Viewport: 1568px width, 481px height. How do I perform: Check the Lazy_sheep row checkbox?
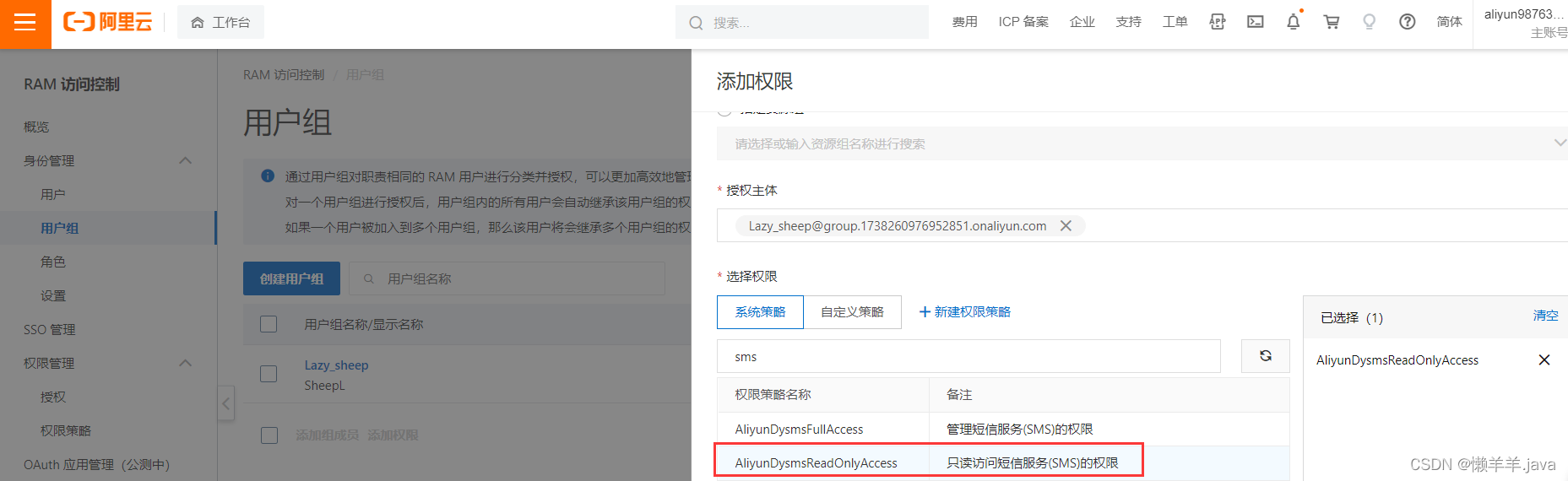269,374
